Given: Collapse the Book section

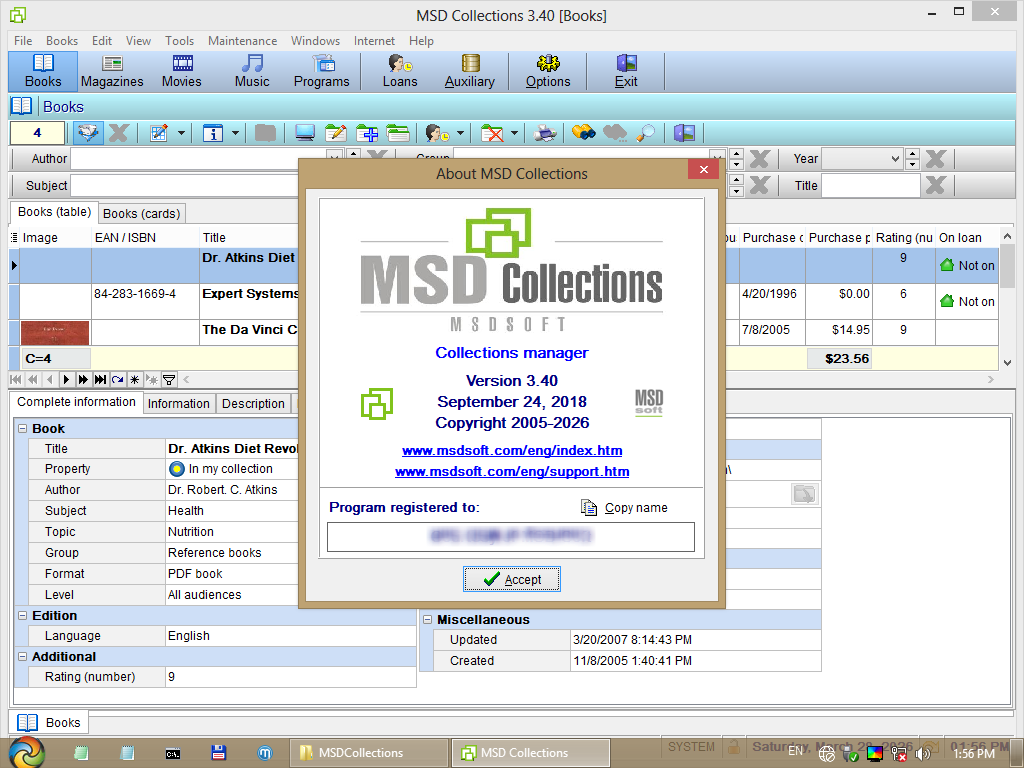Looking at the screenshot, I should coord(23,428).
